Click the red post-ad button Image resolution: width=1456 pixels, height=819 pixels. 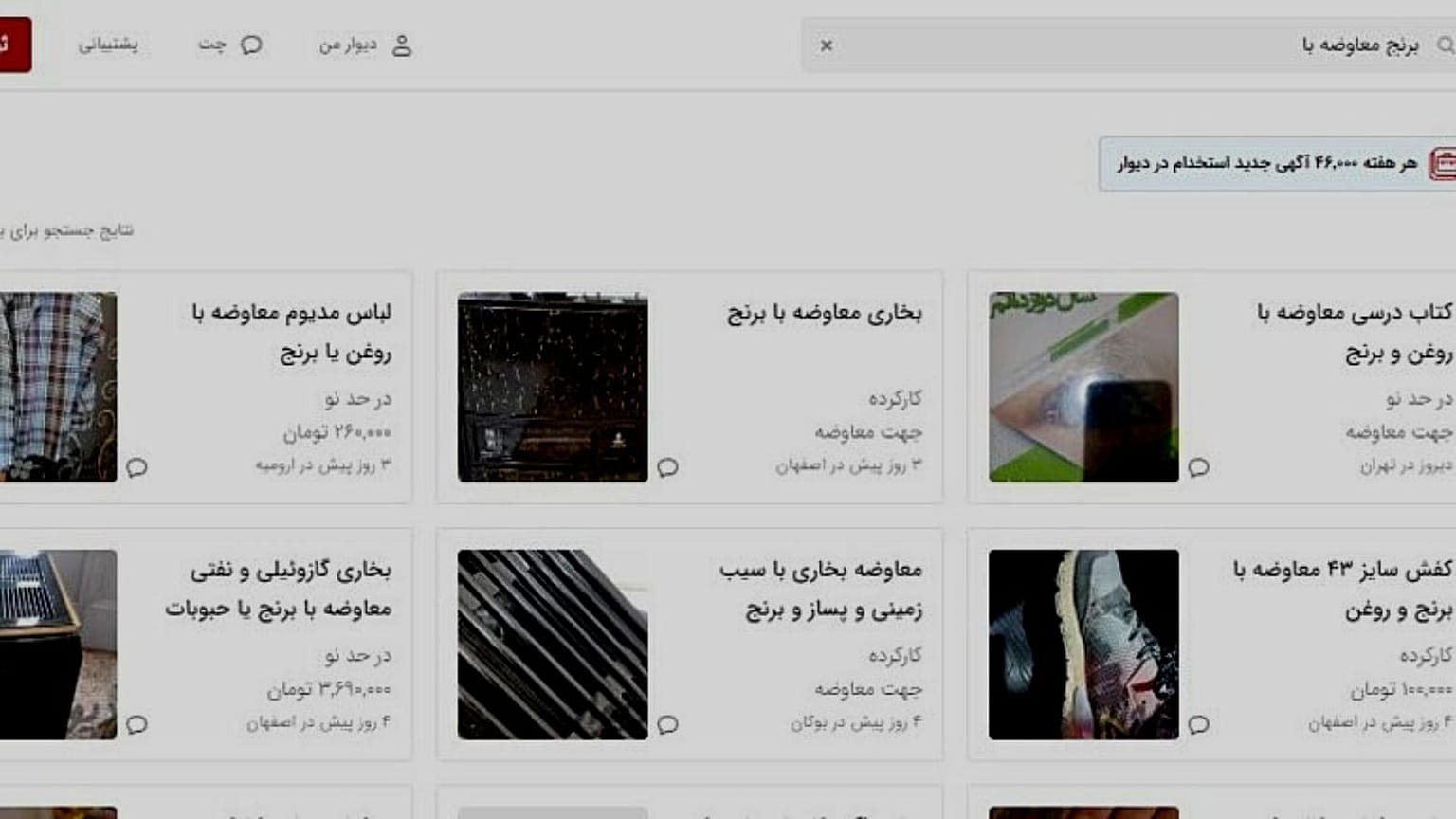coord(14,45)
